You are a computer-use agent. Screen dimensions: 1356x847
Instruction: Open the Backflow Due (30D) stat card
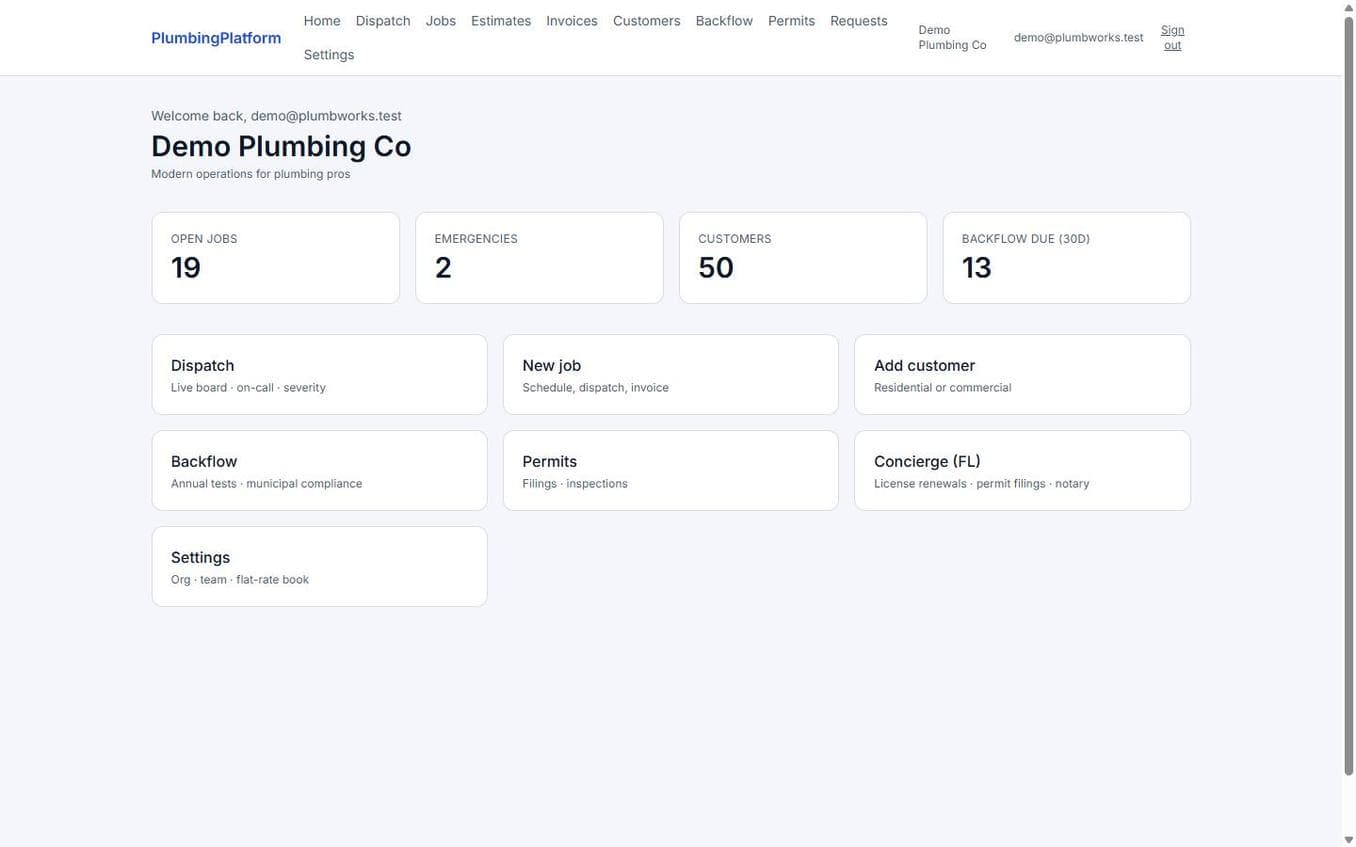[x=1067, y=258]
